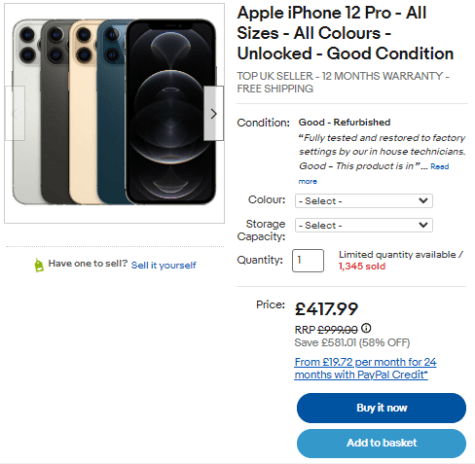Click the product title heading

pos(345,33)
